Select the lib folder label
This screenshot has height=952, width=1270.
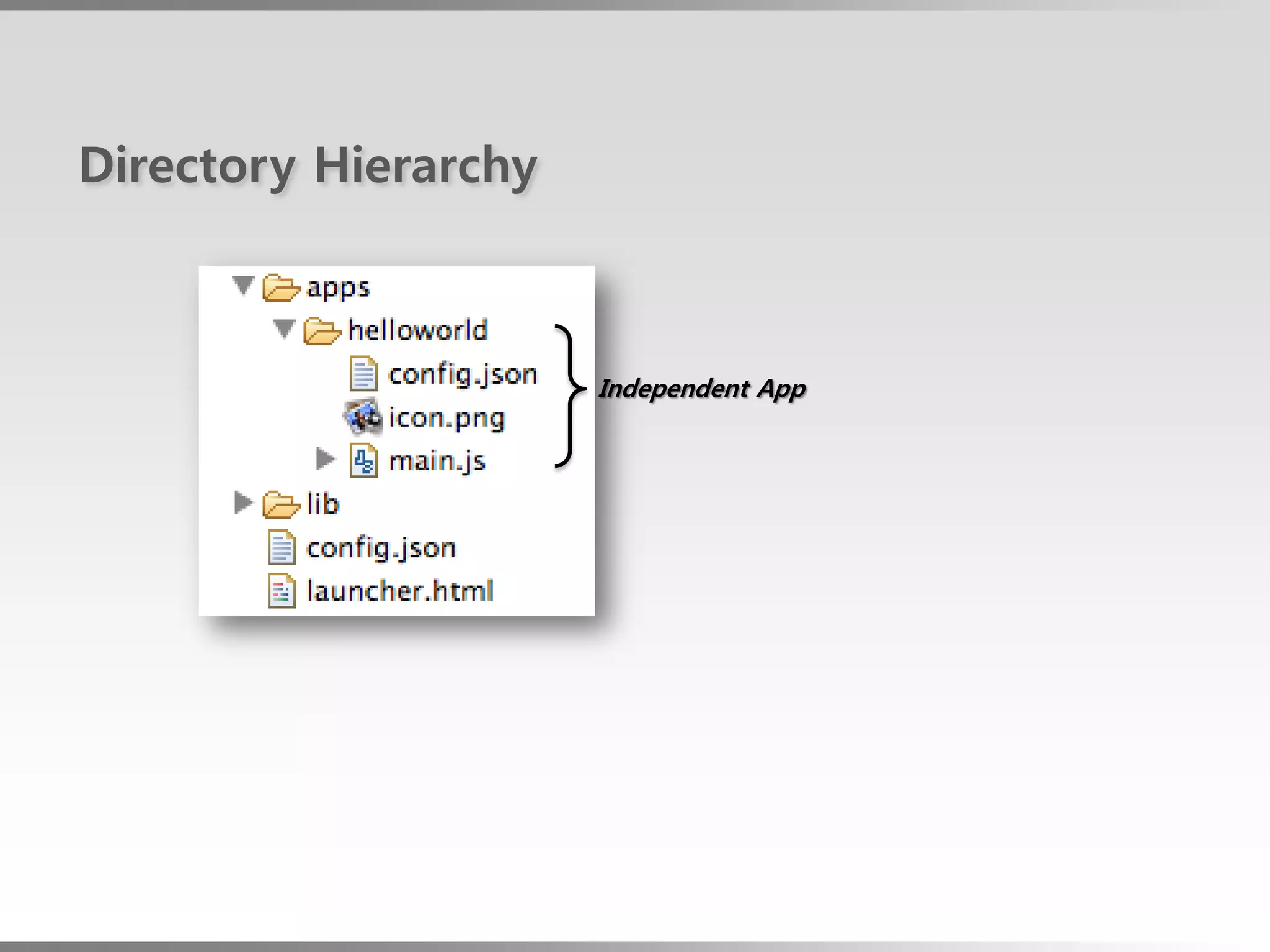(323, 504)
